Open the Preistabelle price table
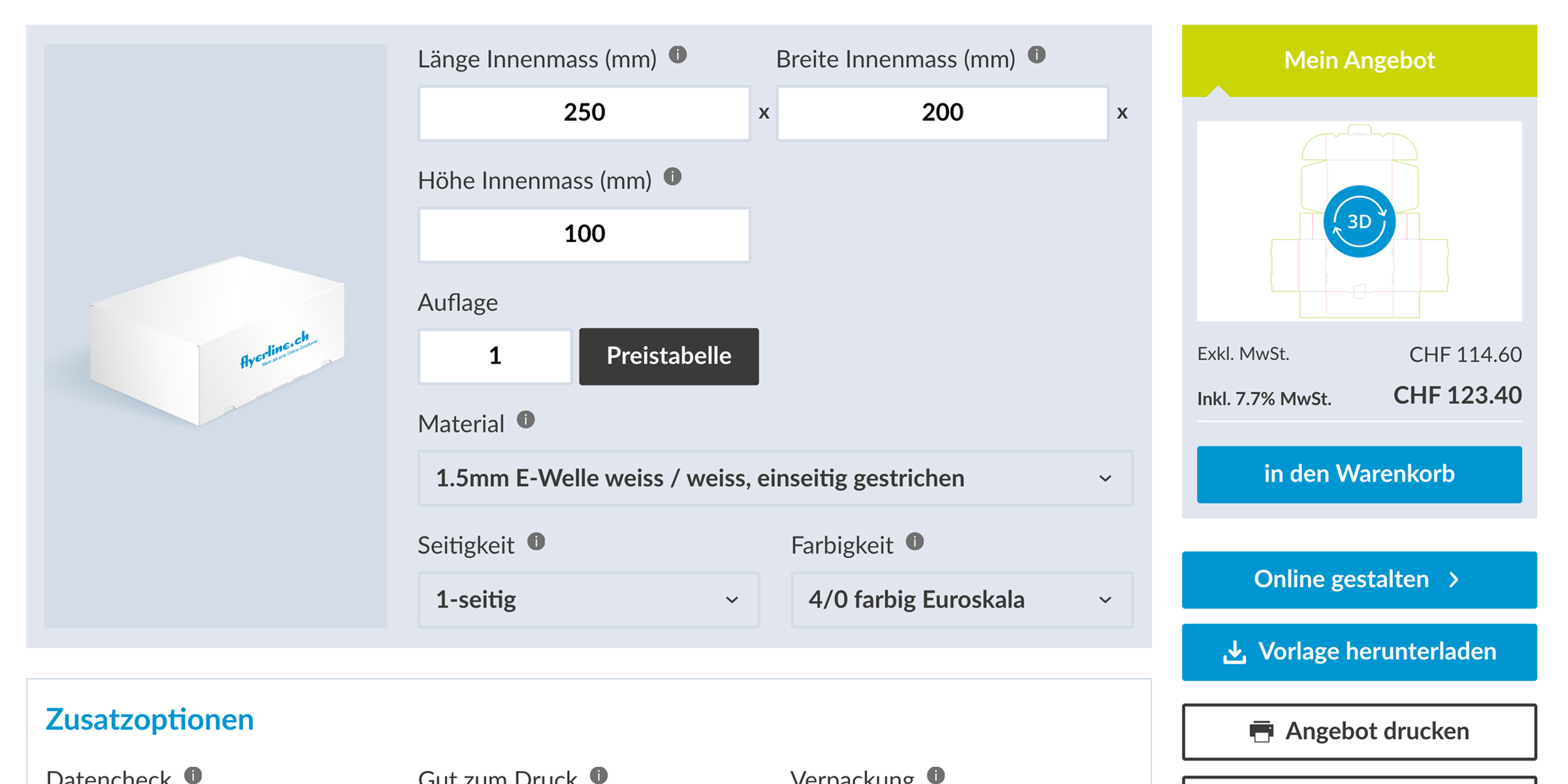This screenshot has width=1568, height=784. [669, 356]
